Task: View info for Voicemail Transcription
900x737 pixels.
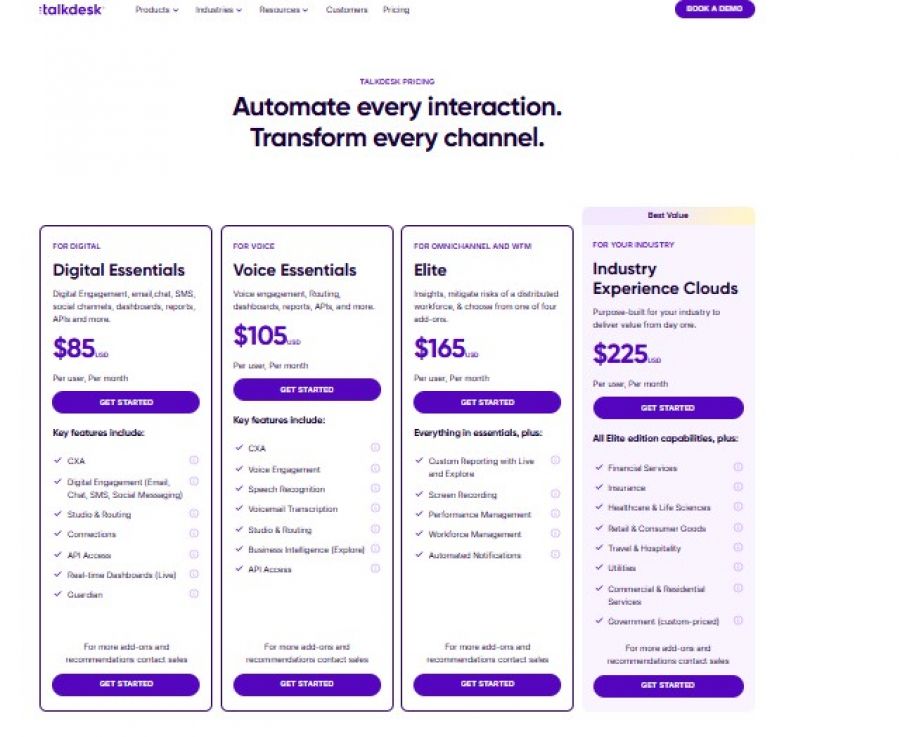Action: [x=374, y=508]
